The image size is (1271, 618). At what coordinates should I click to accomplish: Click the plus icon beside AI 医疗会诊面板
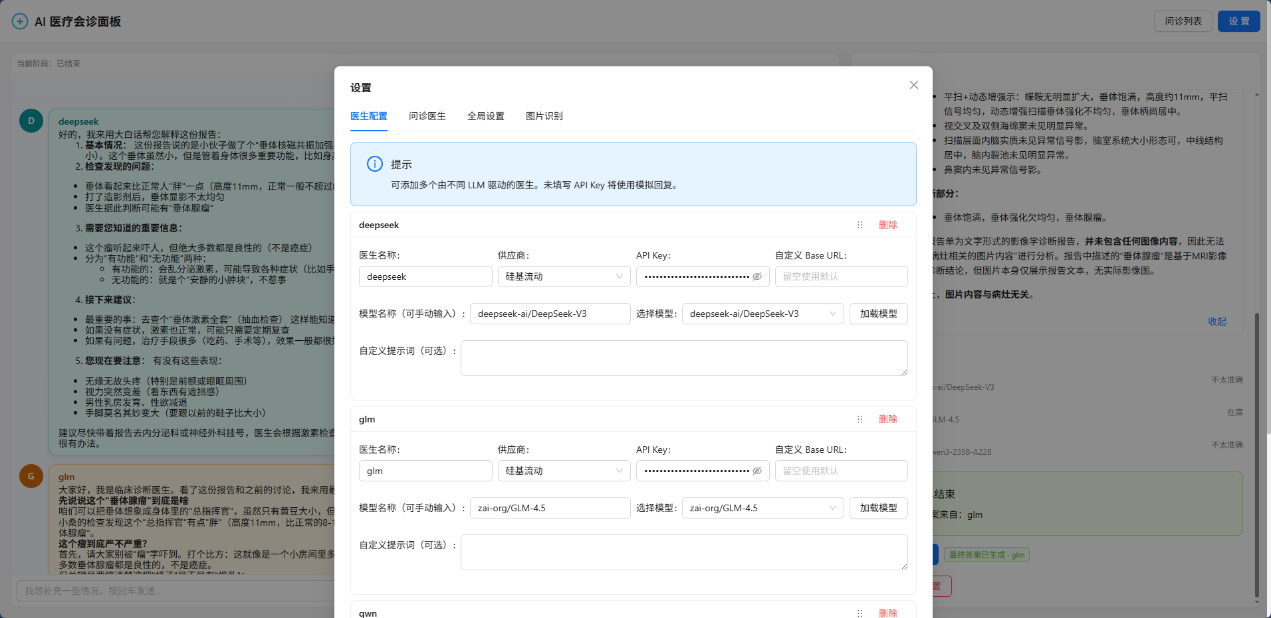pos(20,21)
